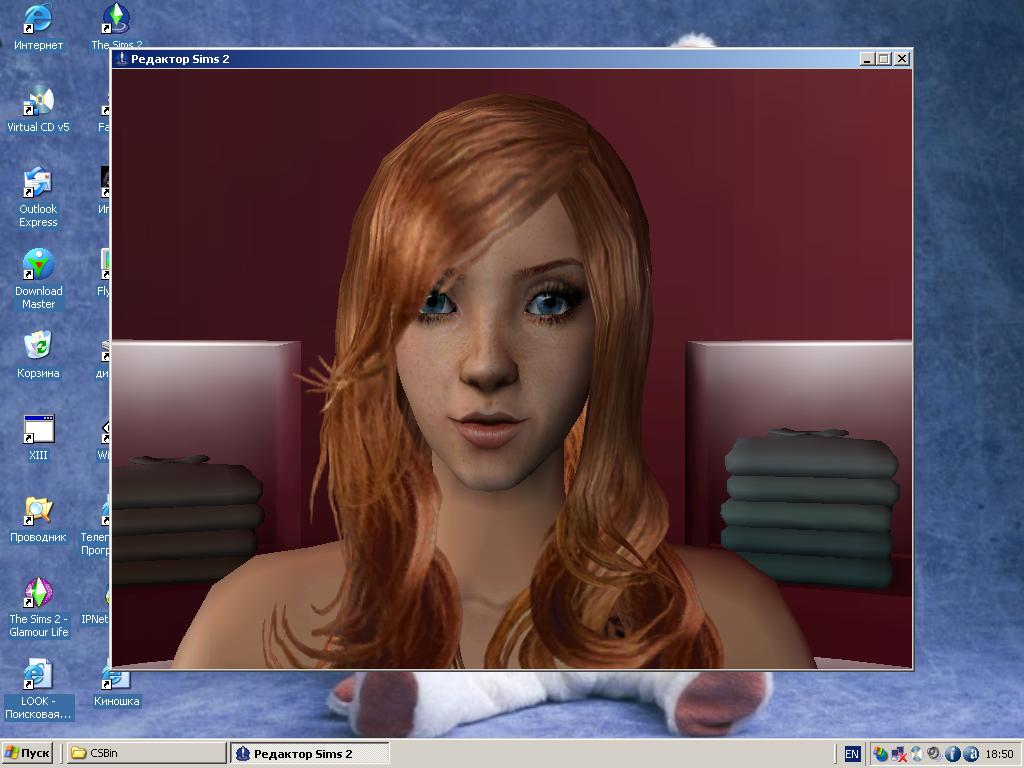Screen dimensions: 1024x768
Task: Click the Sims icon in the window title bar
Action: coord(121,59)
